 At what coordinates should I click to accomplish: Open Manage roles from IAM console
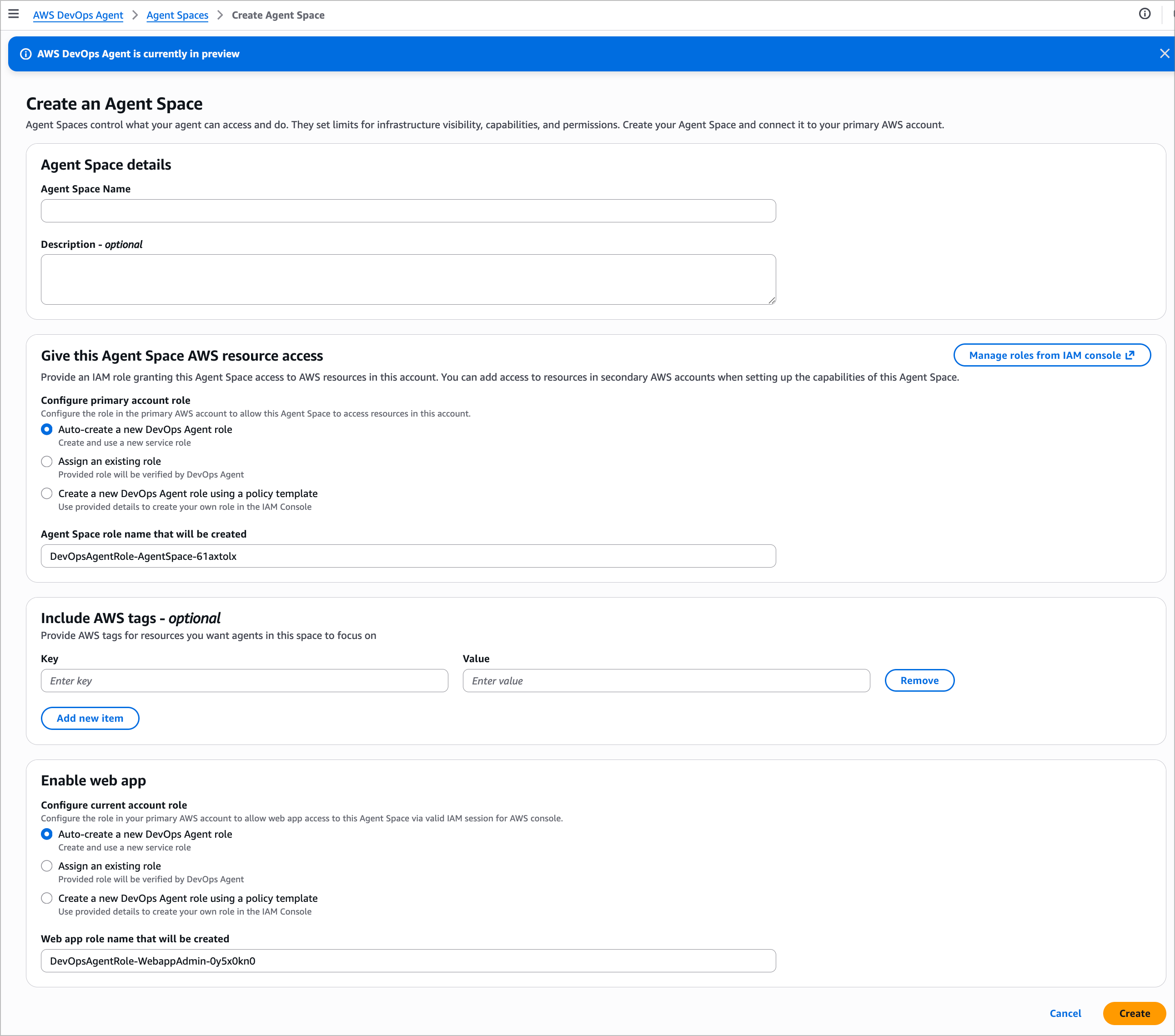tap(1051, 355)
